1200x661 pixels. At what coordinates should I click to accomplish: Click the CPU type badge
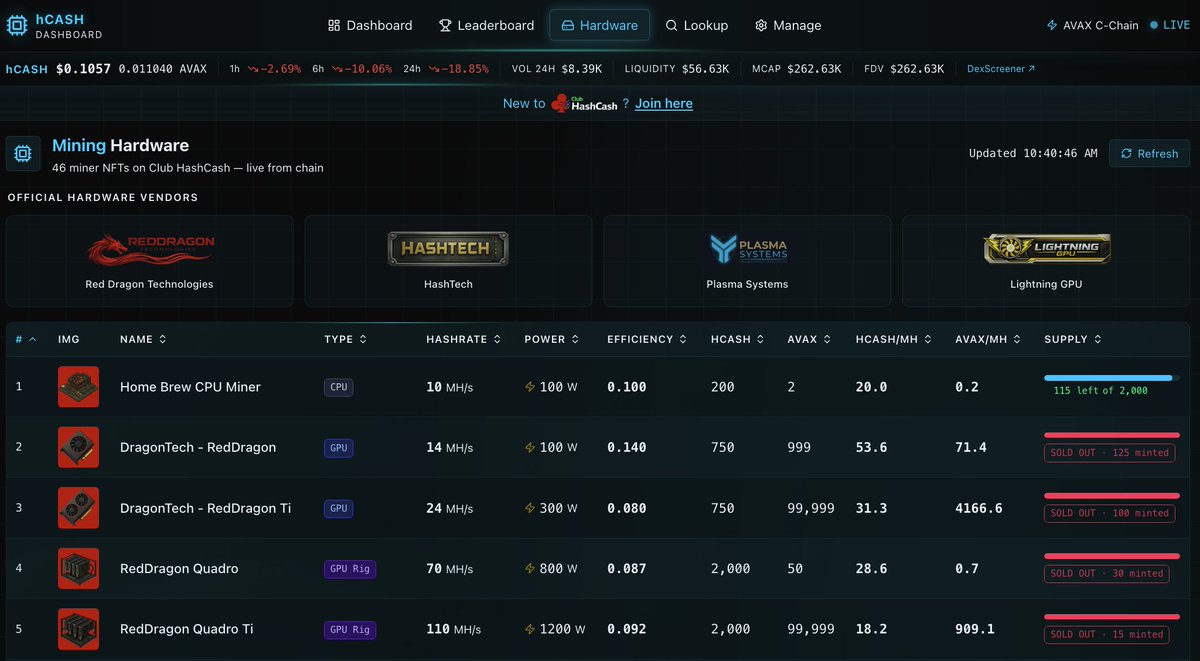pyautogui.click(x=339, y=387)
